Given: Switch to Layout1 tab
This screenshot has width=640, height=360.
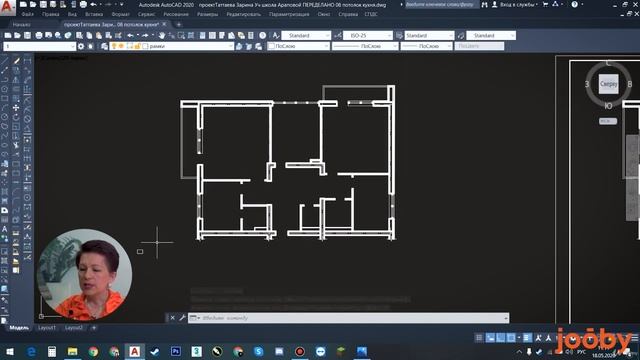Looking at the screenshot, I should click(x=47, y=328).
